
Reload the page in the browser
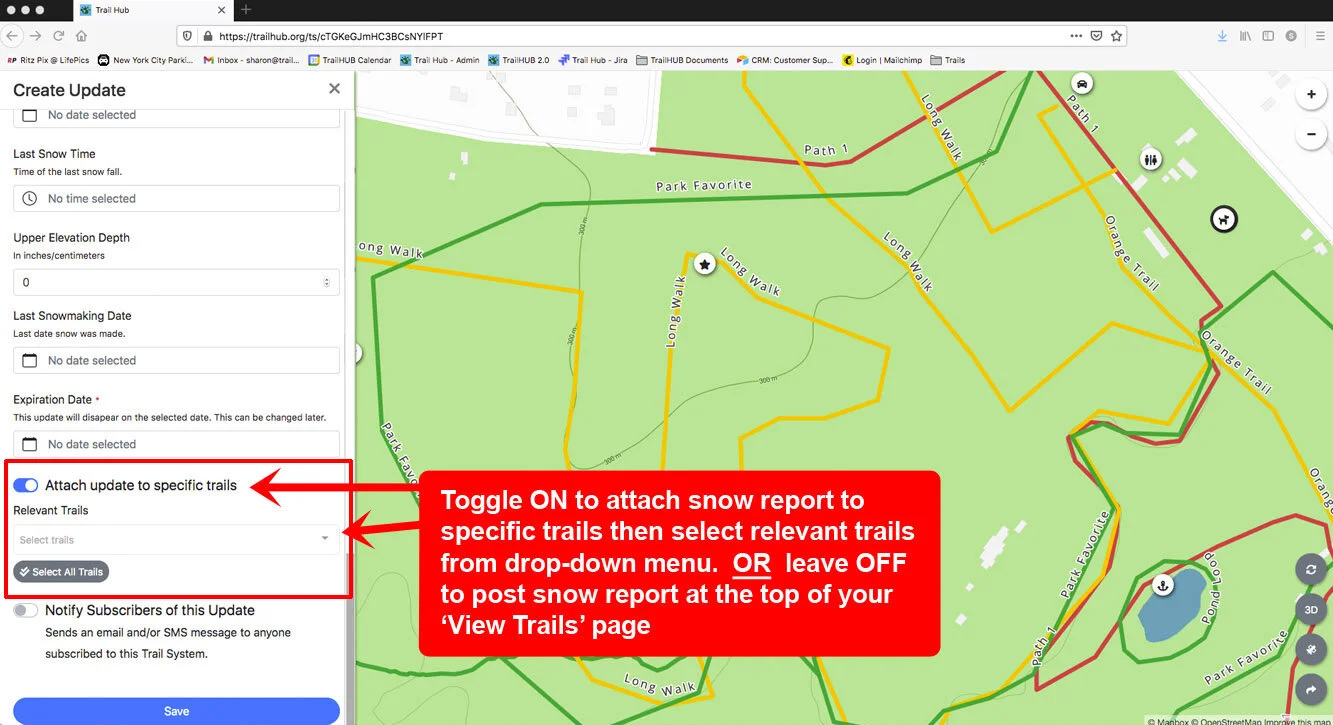point(59,36)
